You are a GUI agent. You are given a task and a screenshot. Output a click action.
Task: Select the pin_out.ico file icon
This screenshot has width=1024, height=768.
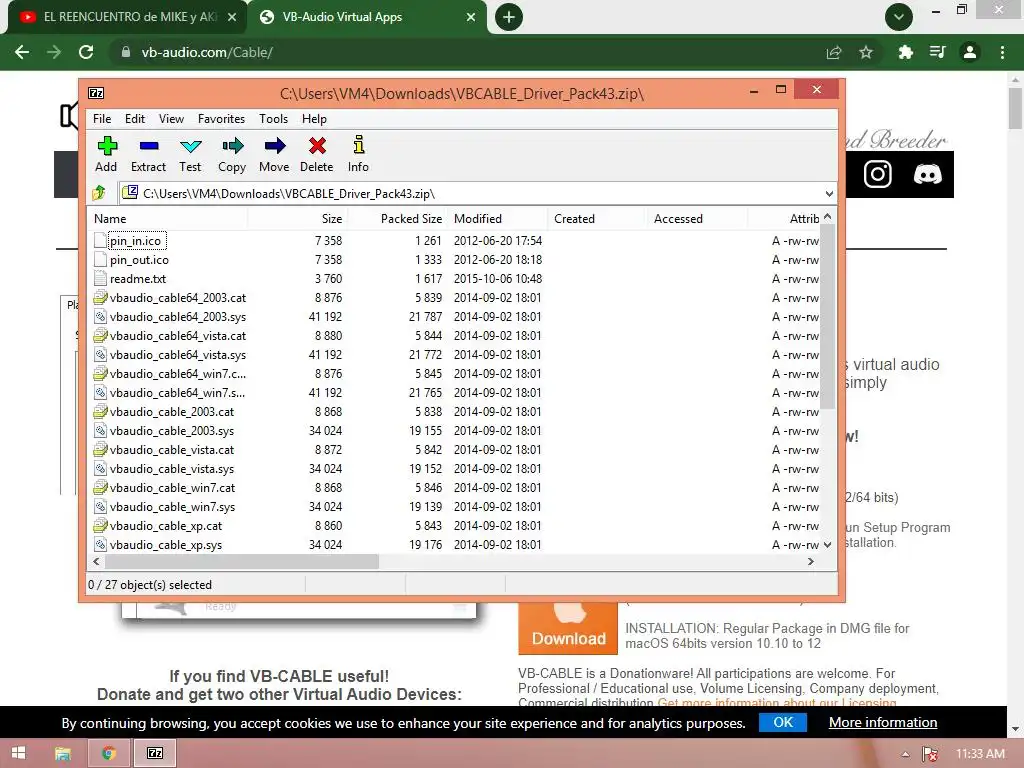[x=100, y=260]
